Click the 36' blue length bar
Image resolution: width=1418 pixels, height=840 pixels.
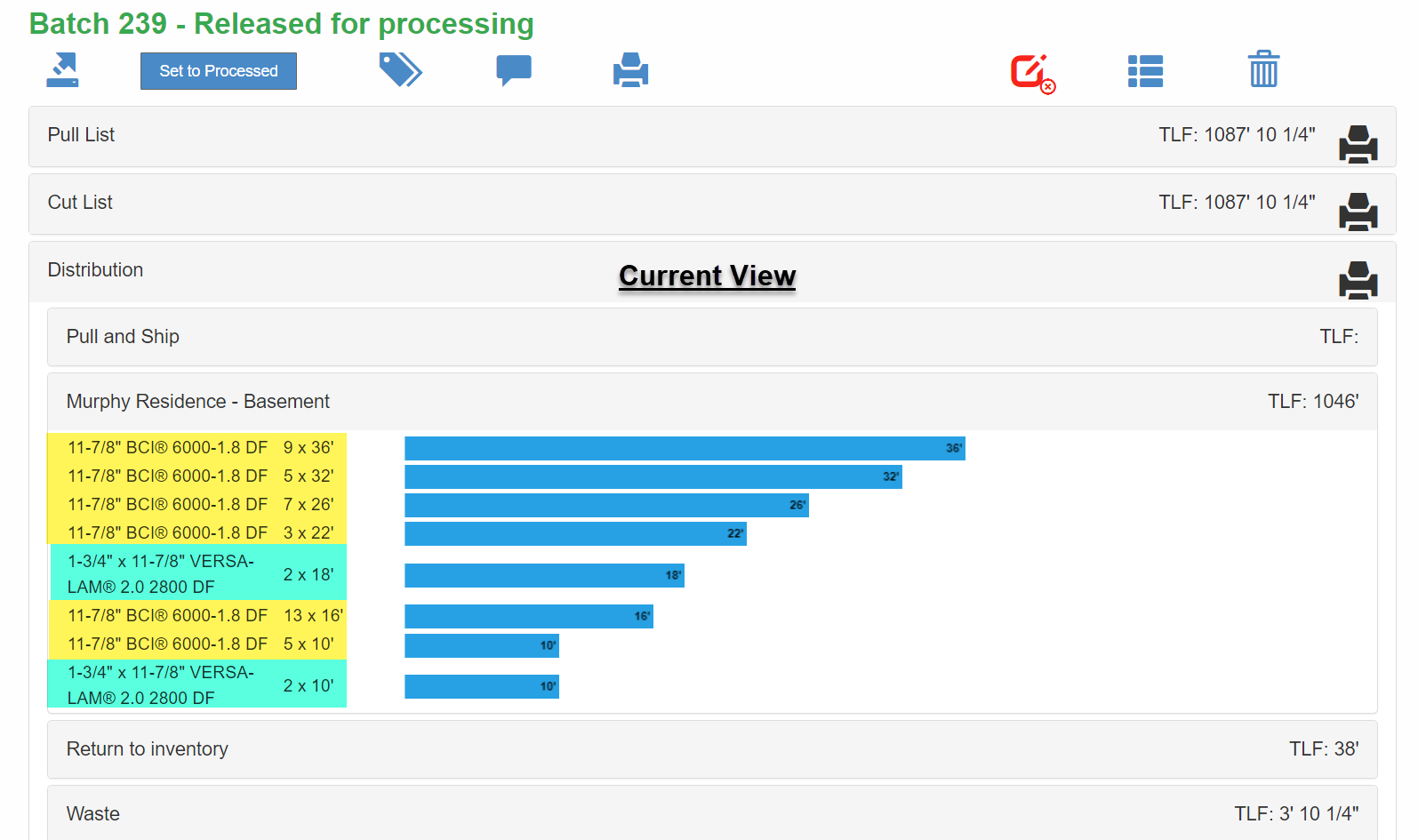coord(685,448)
